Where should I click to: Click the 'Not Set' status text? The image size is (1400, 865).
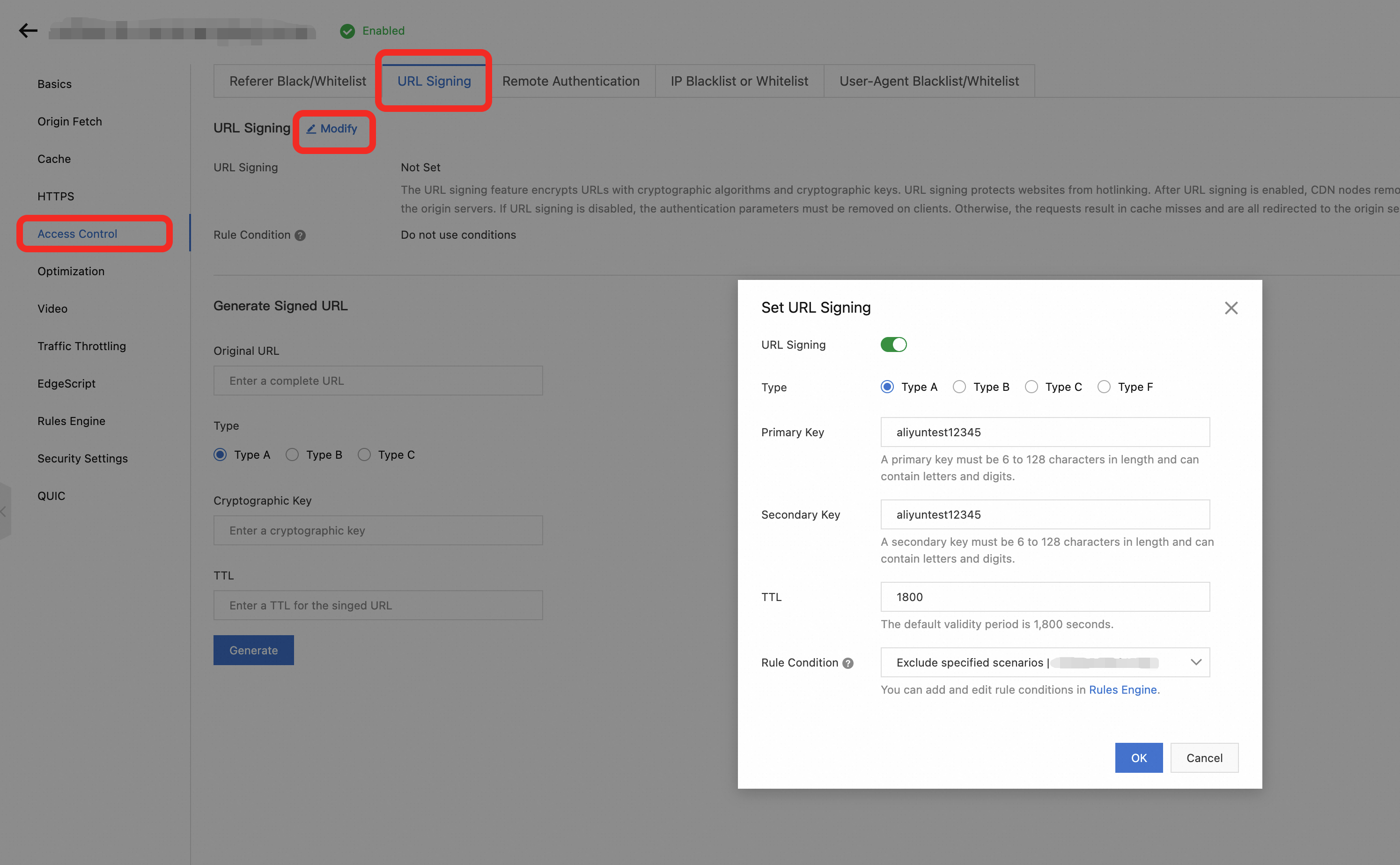(420, 168)
